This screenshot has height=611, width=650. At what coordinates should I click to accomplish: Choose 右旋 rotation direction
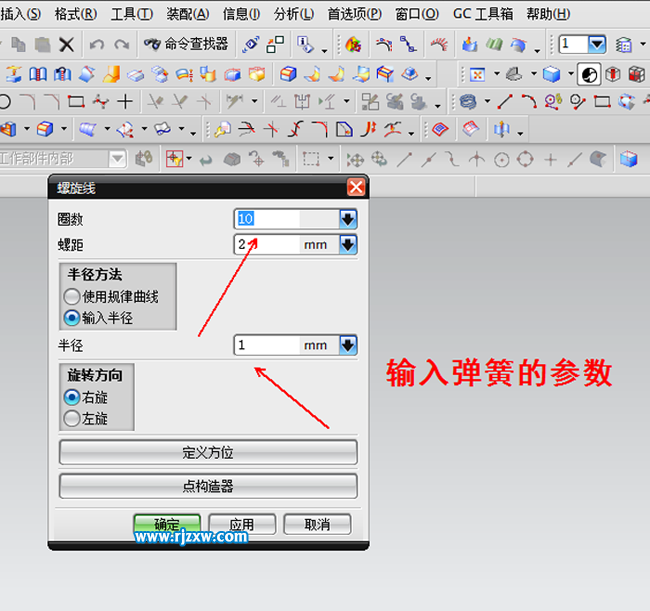click(x=72, y=397)
